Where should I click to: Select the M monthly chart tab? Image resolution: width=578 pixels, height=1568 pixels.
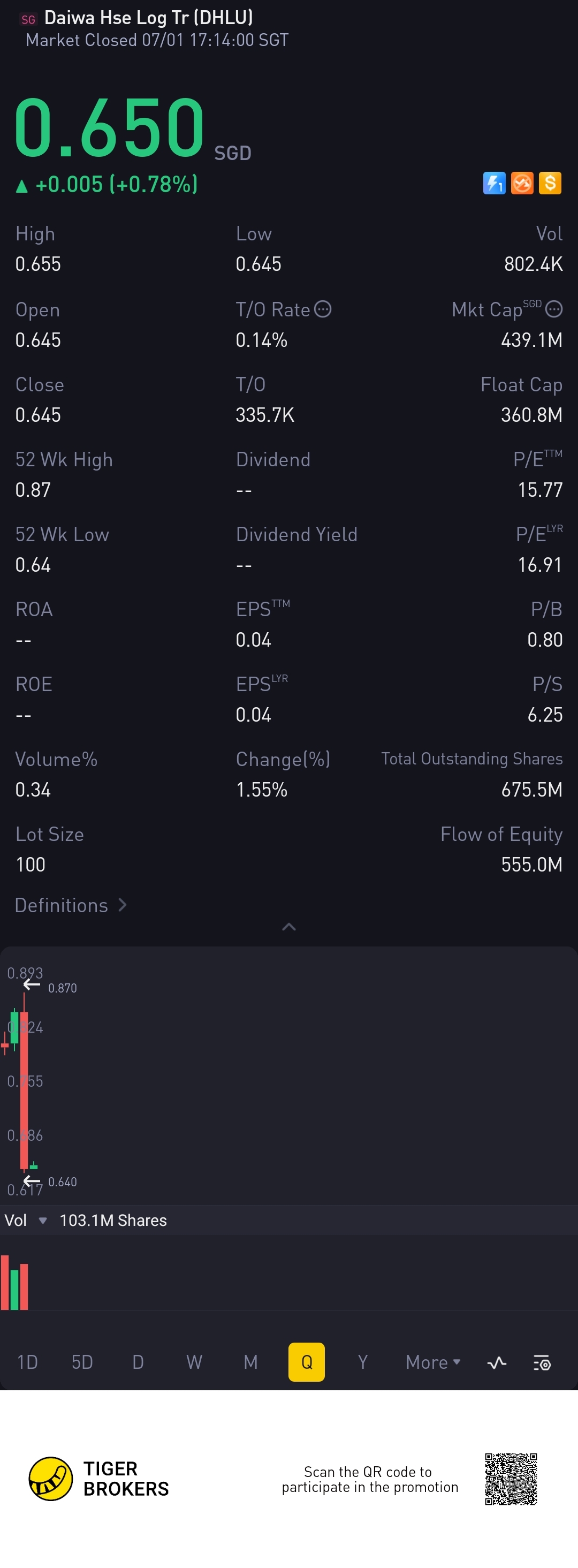(x=250, y=1362)
